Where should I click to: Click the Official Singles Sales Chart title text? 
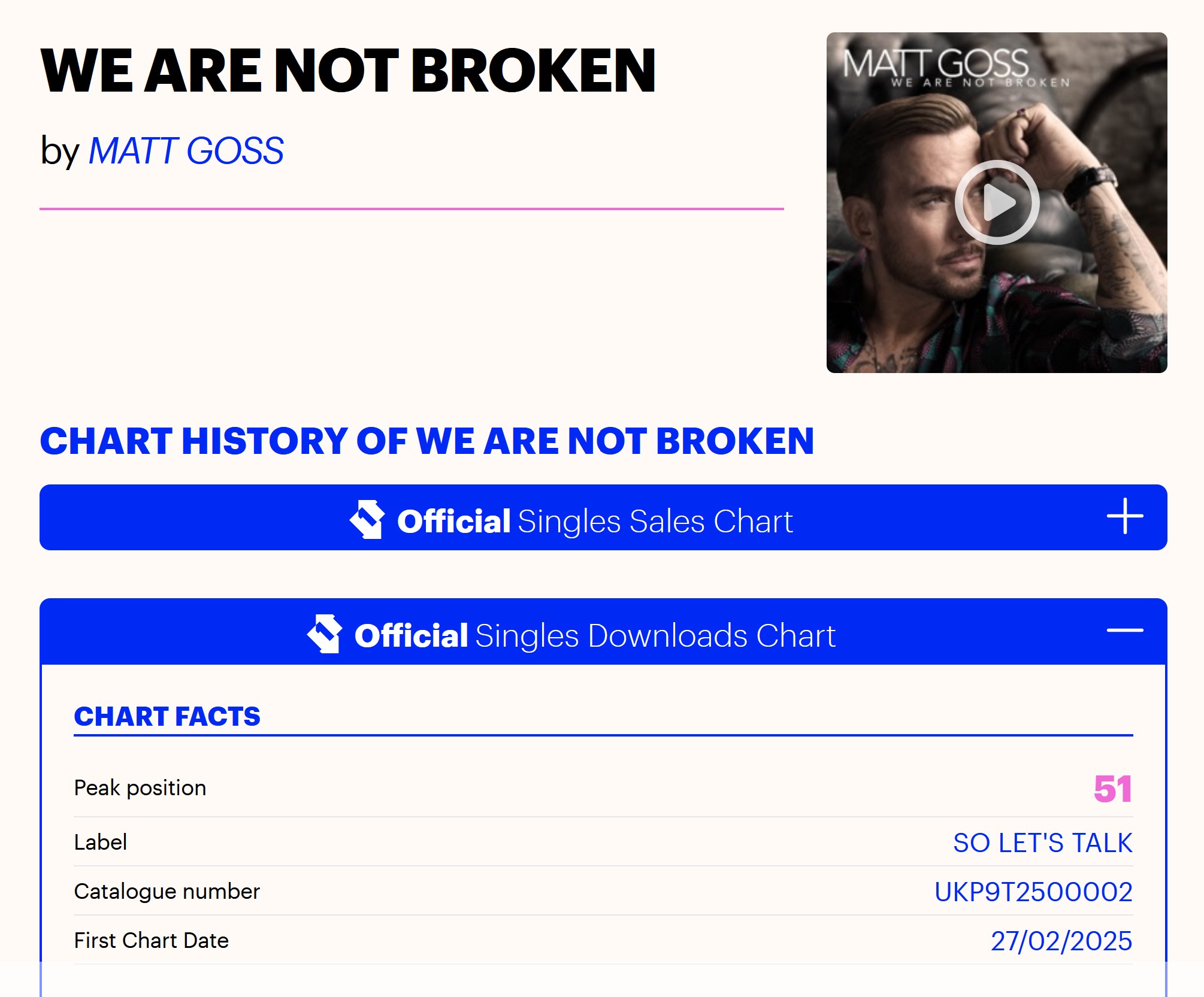(x=595, y=521)
